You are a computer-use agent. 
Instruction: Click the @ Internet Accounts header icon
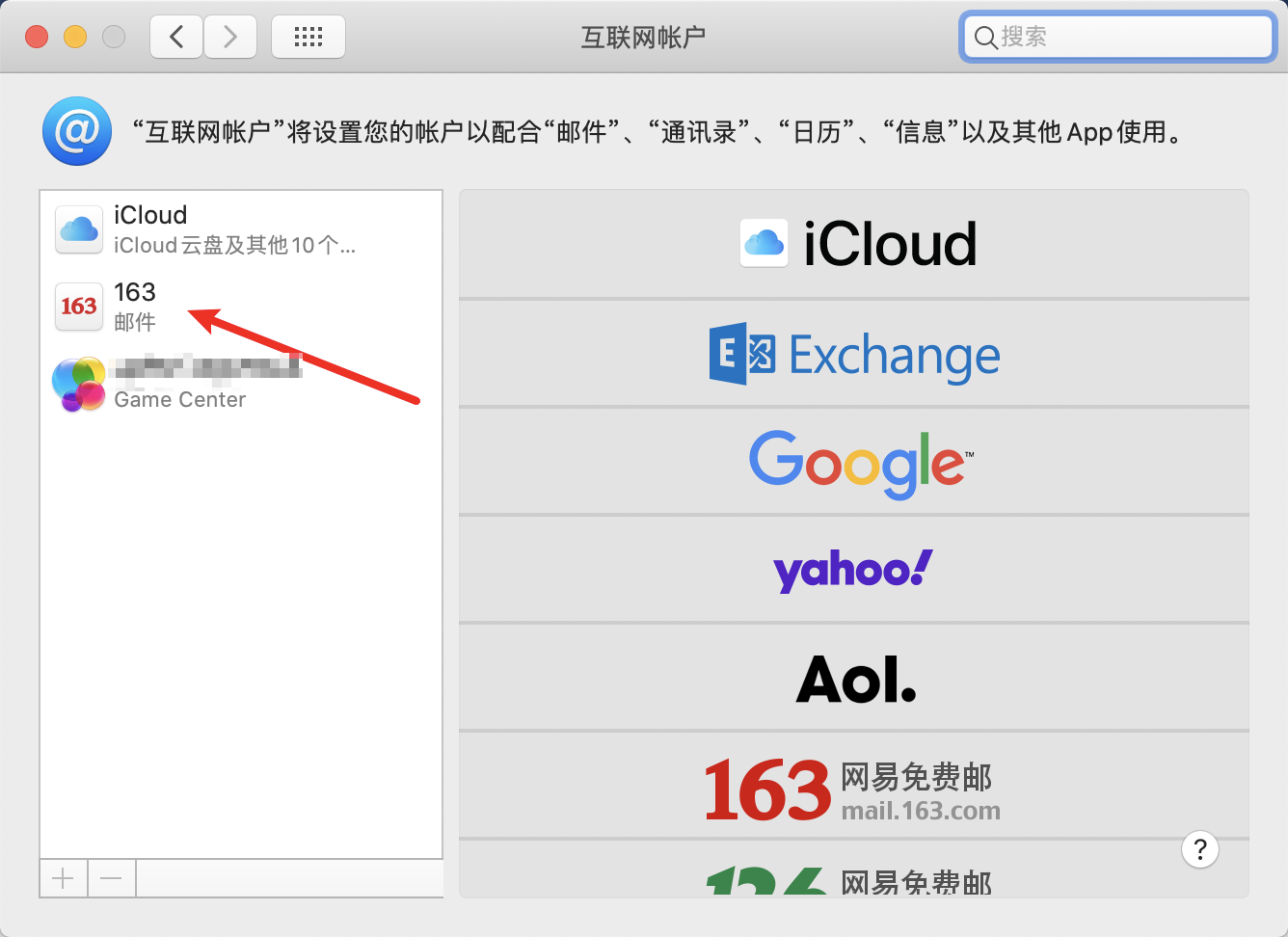76,131
